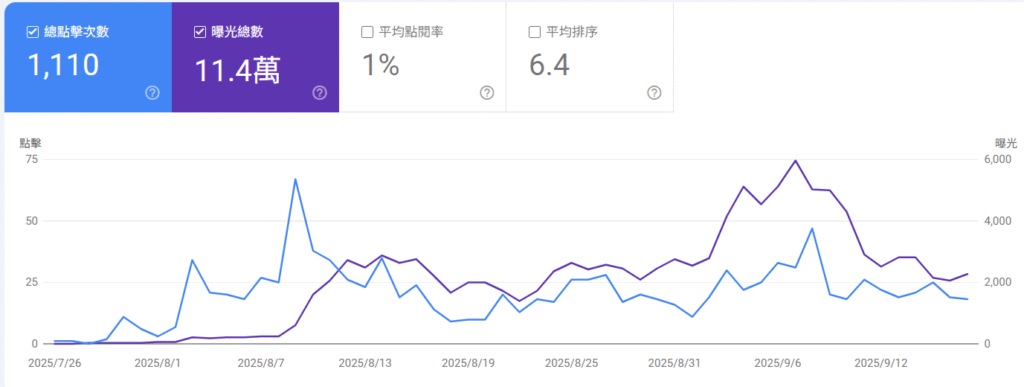
Task: Click the blue clicks peak near 2025/8/9
Action: [295, 179]
